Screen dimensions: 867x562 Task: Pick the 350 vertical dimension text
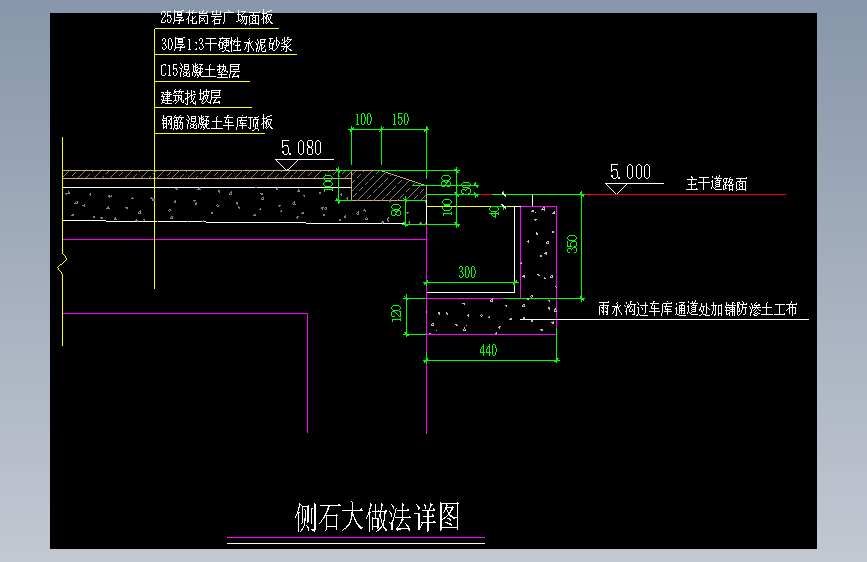(x=572, y=244)
